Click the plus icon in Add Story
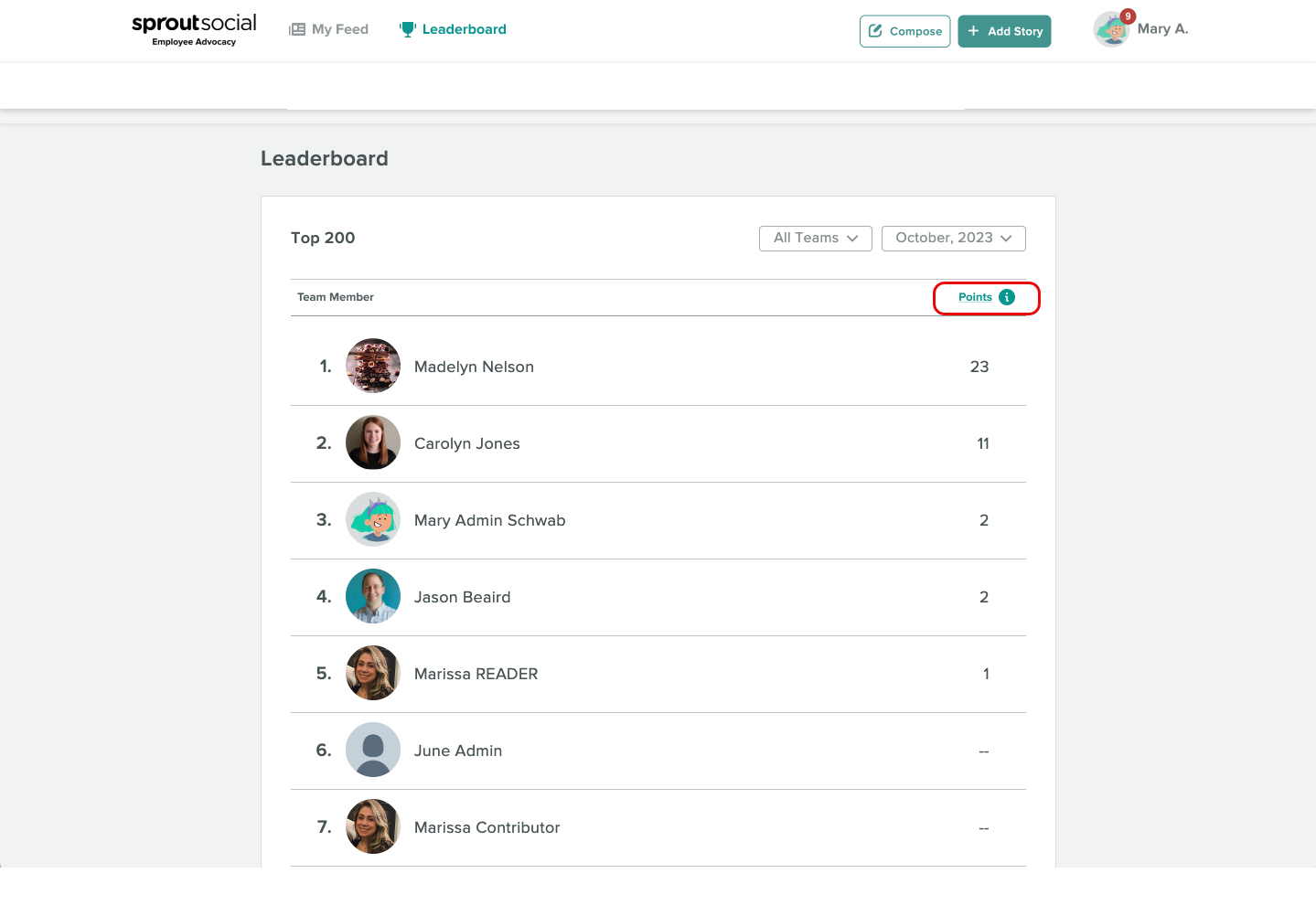1316x916 pixels. [973, 31]
